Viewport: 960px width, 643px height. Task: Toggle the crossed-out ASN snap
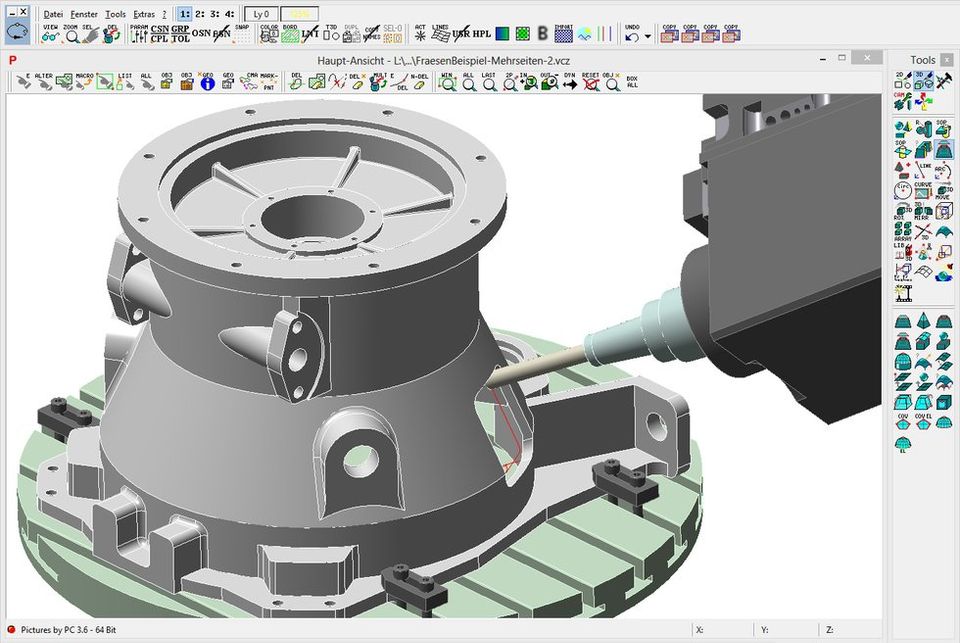tap(222, 33)
